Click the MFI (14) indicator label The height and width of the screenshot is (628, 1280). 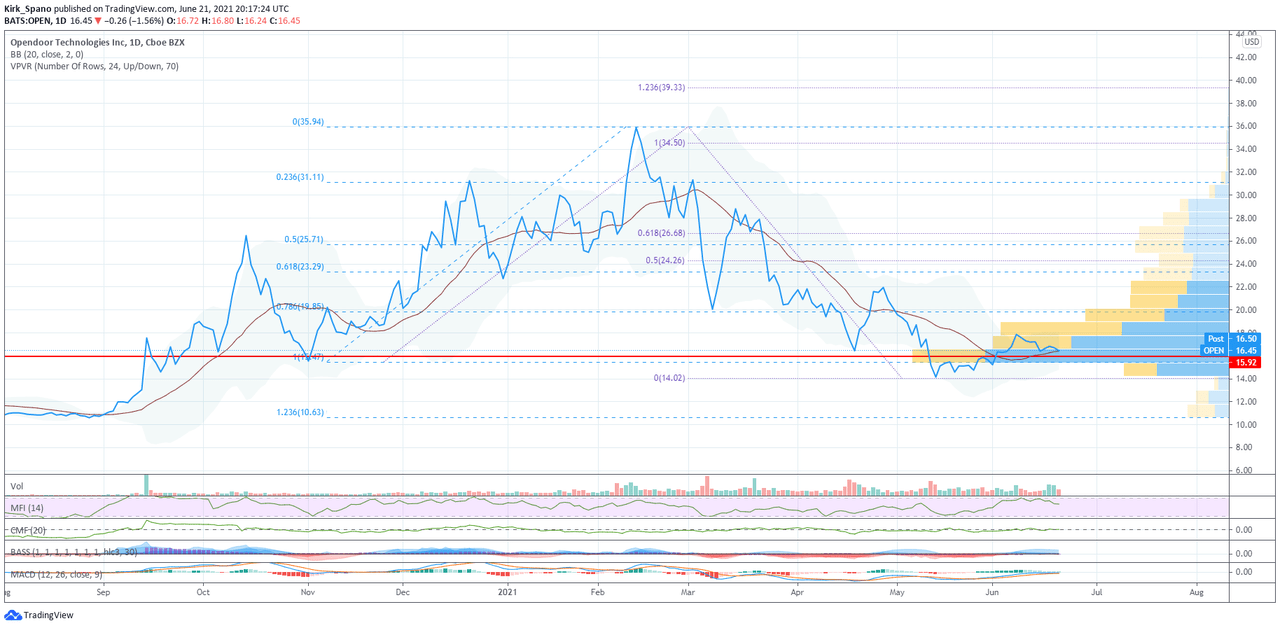[27, 508]
